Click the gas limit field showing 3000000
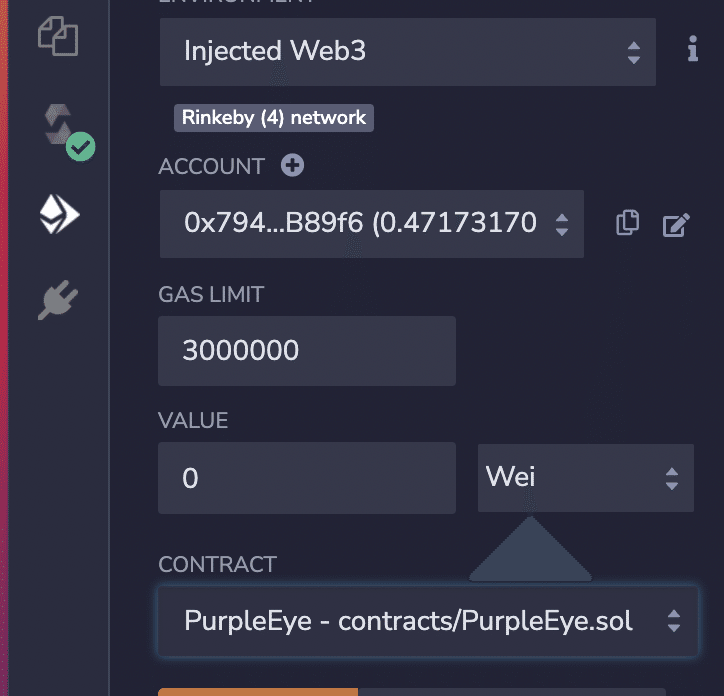 pos(306,351)
